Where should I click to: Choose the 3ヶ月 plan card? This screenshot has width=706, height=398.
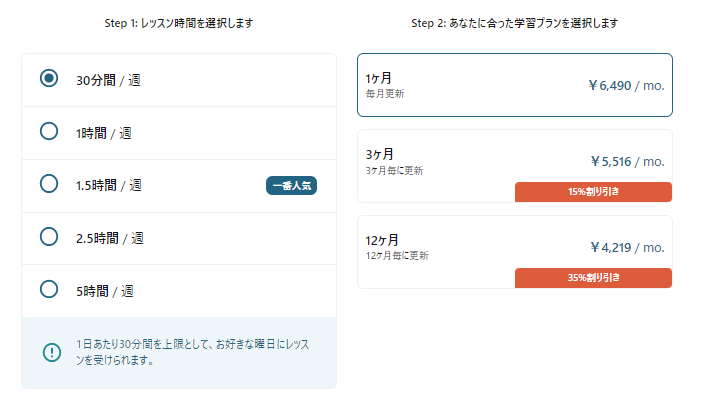[515, 166]
